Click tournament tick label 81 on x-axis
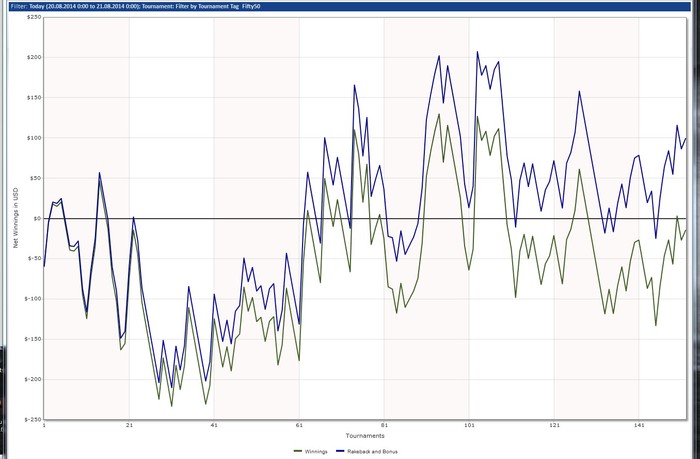 click(384, 425)
